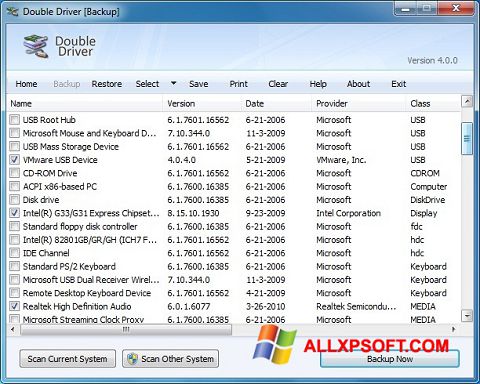The image size is (480, 384).
Task: Click the Select menu item
Action: [147, 84]
